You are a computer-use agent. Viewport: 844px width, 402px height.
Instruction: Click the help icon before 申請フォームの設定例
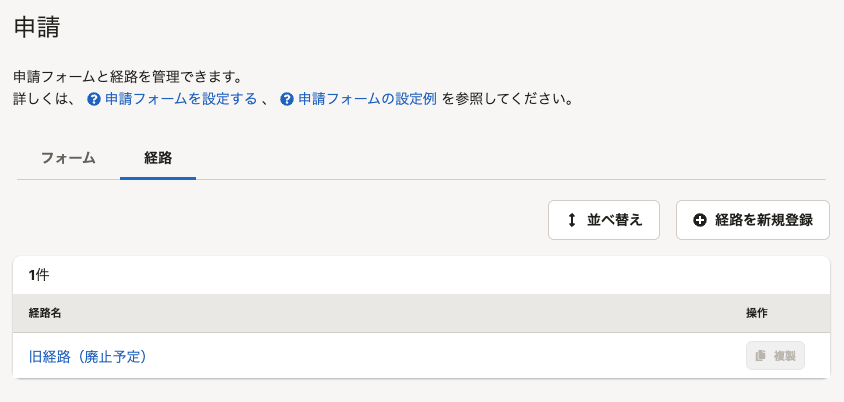(x=287, y=100)
